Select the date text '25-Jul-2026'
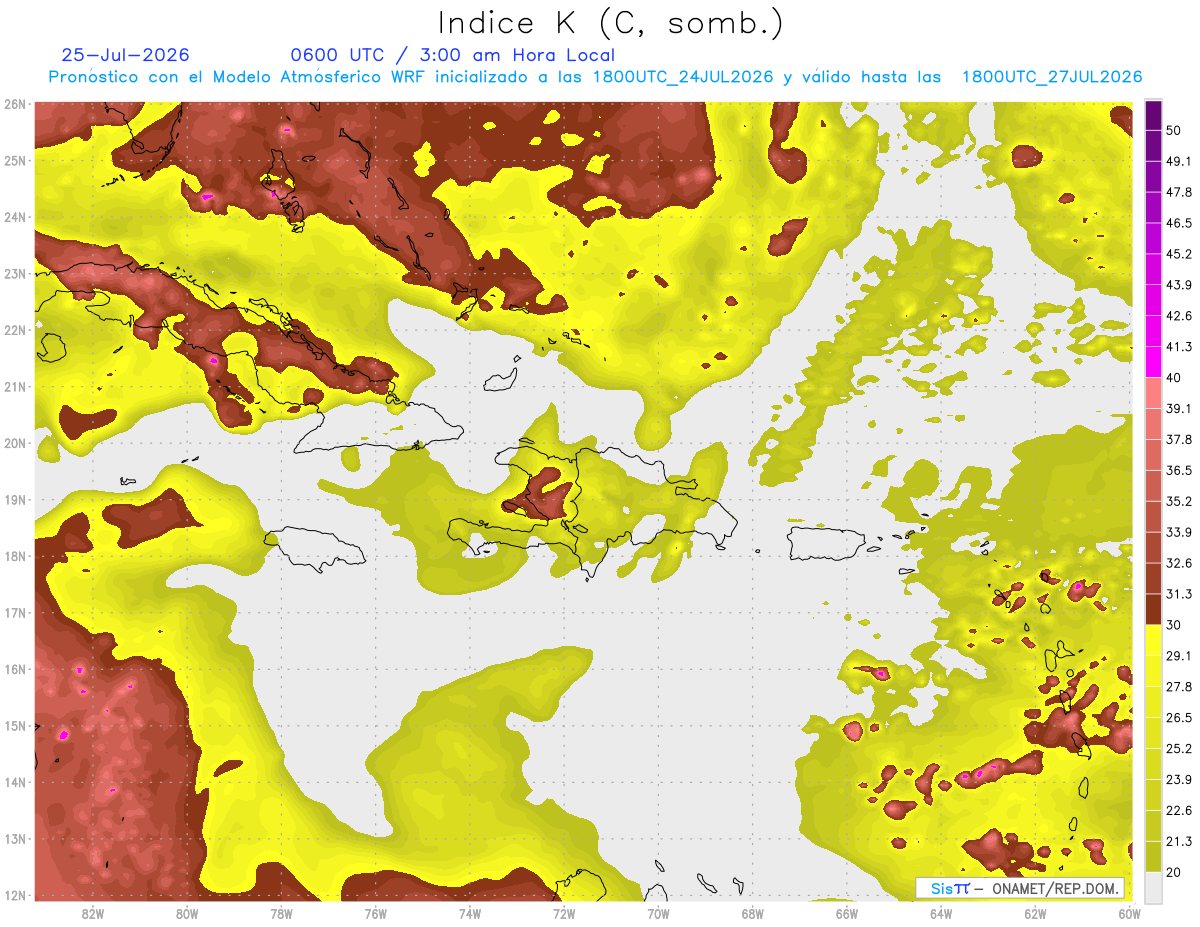1200x927 pixels. point(125,55)
